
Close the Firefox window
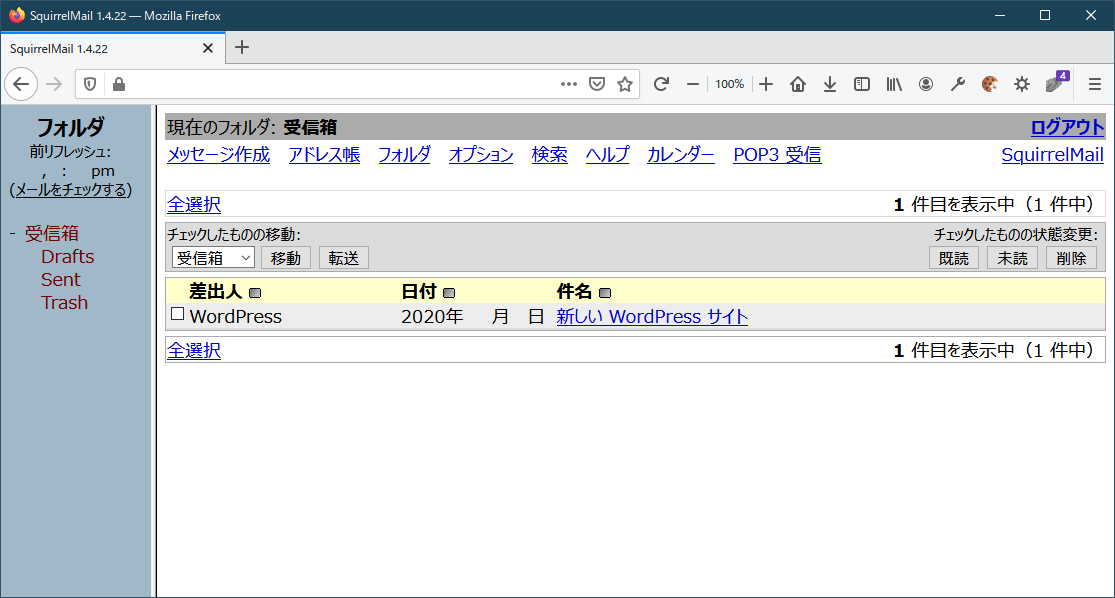tap(1091, 16)
